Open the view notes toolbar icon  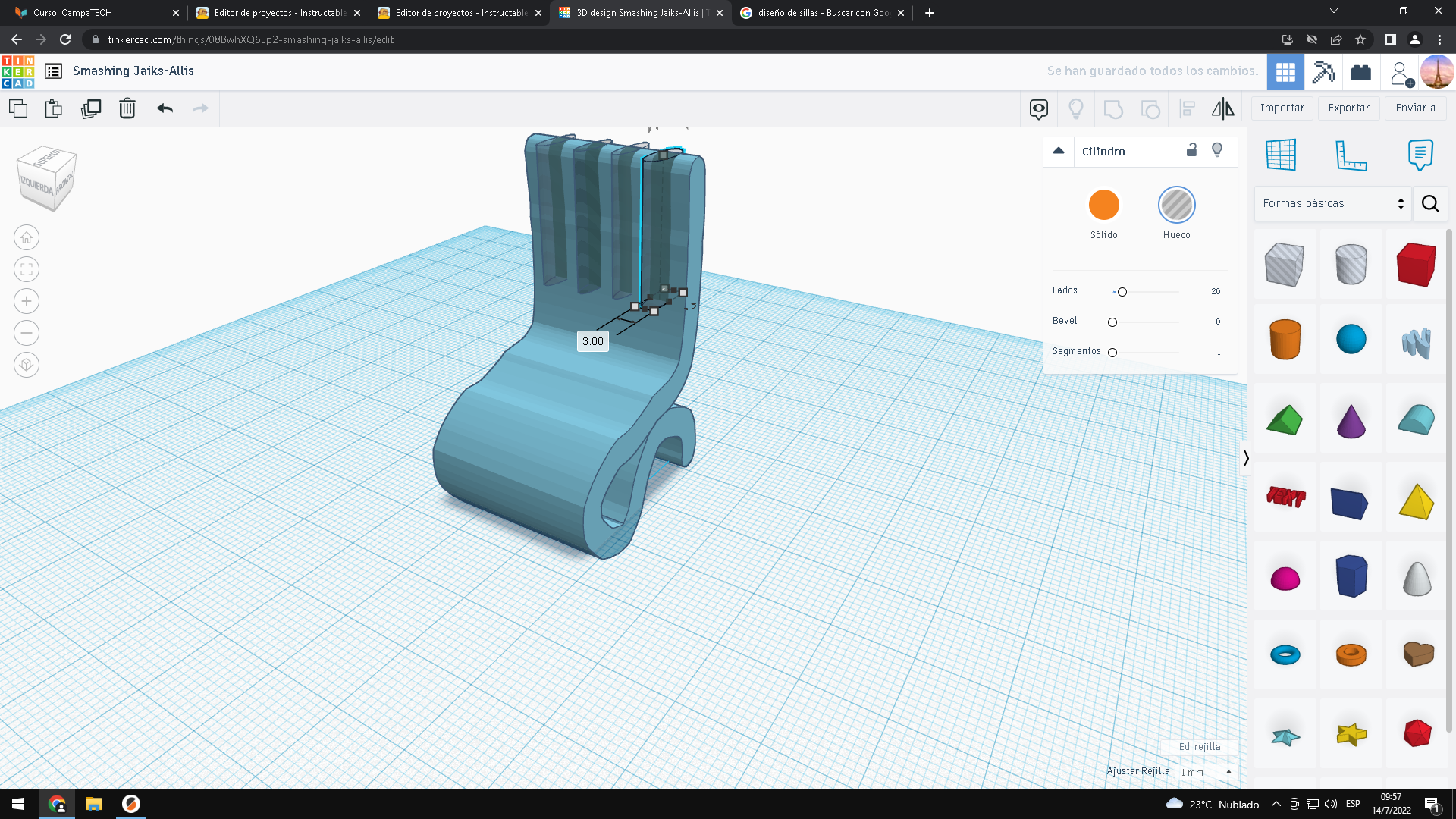tap(1039, 109)
